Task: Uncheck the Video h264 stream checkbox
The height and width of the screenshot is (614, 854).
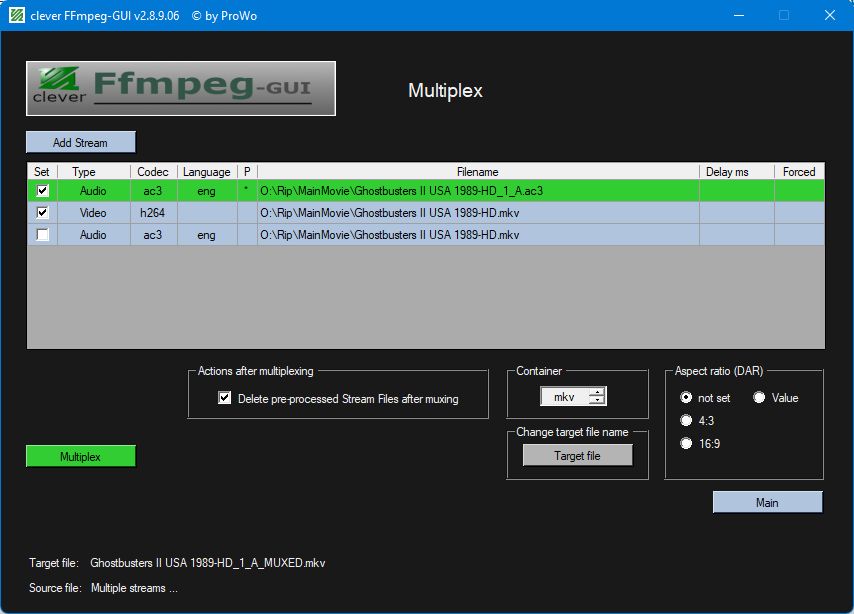Action: pos(42,212)
